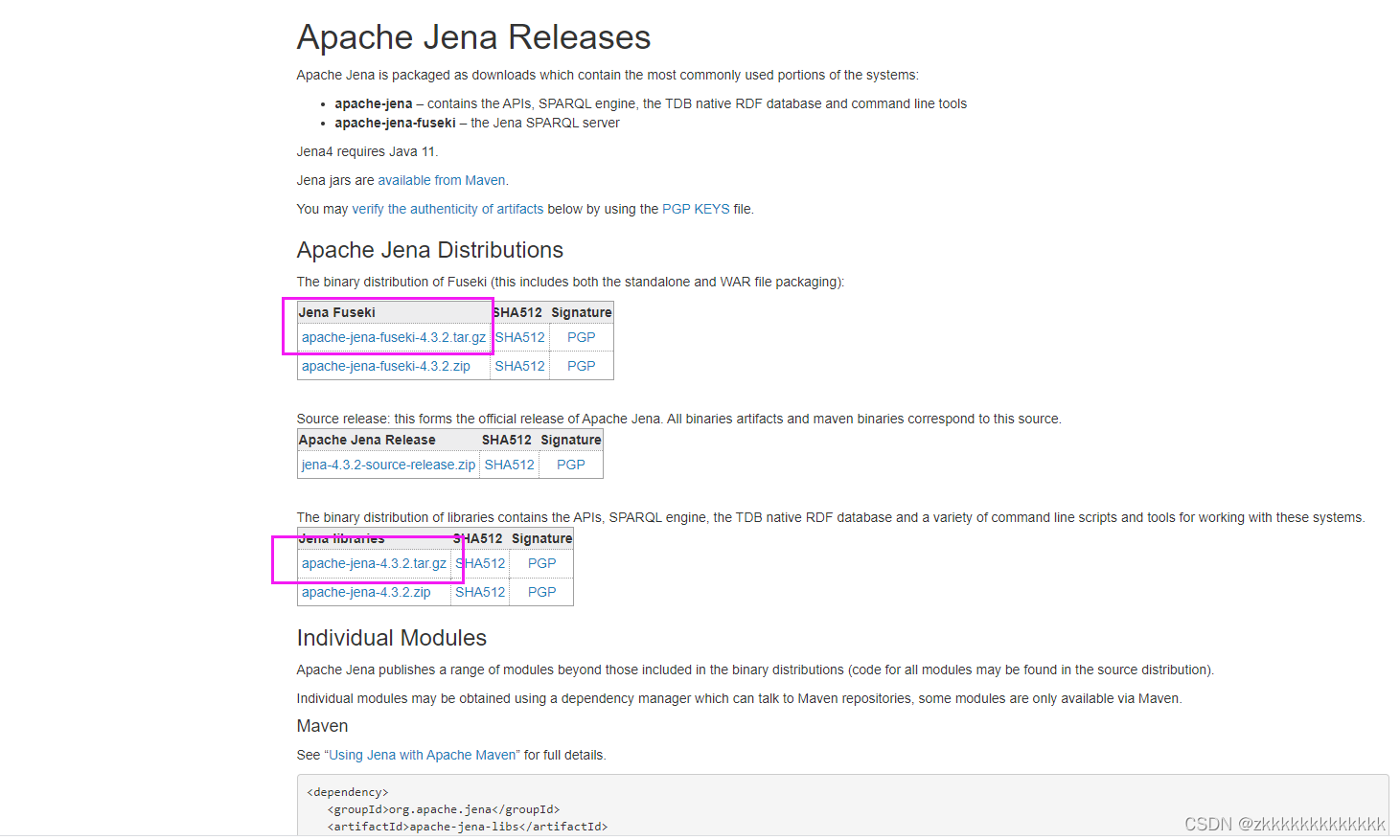Image resolution: width=1400 pixels, height=840 pixels.
Task: Open PGP signature for fuseki tar.gz
Action: (x=581, y=337)
